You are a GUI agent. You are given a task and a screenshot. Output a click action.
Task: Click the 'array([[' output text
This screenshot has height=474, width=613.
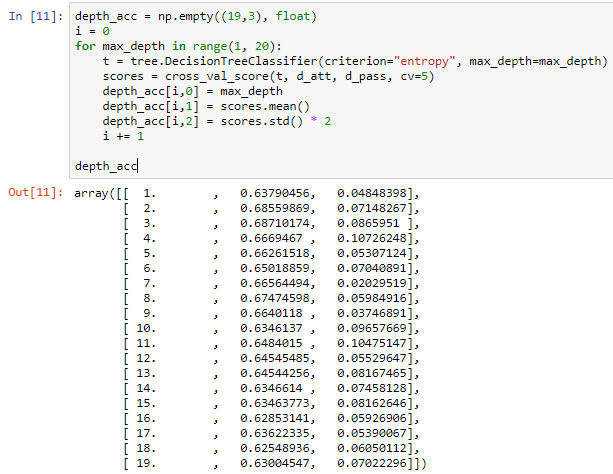102,193
